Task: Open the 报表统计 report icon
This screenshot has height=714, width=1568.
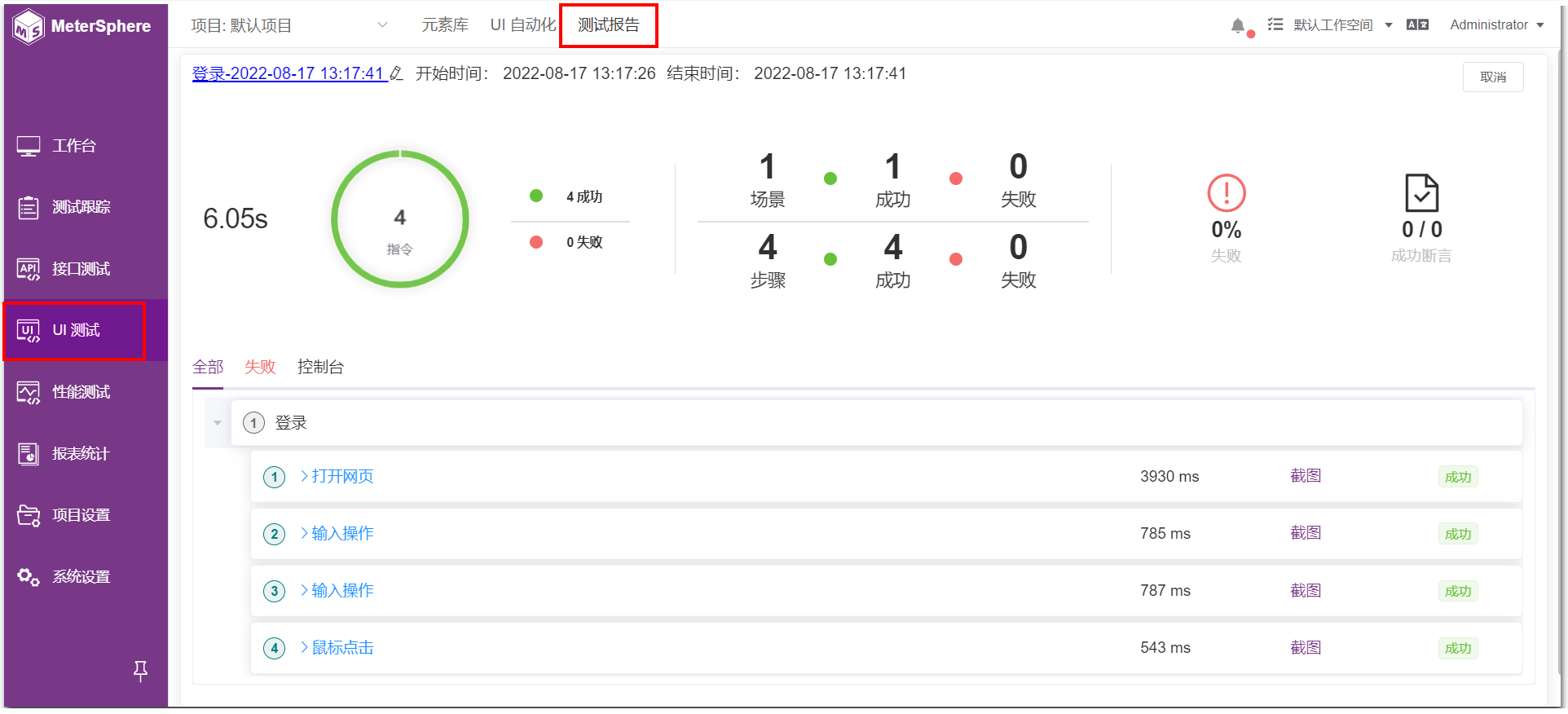Action: (x=29, y=454)
